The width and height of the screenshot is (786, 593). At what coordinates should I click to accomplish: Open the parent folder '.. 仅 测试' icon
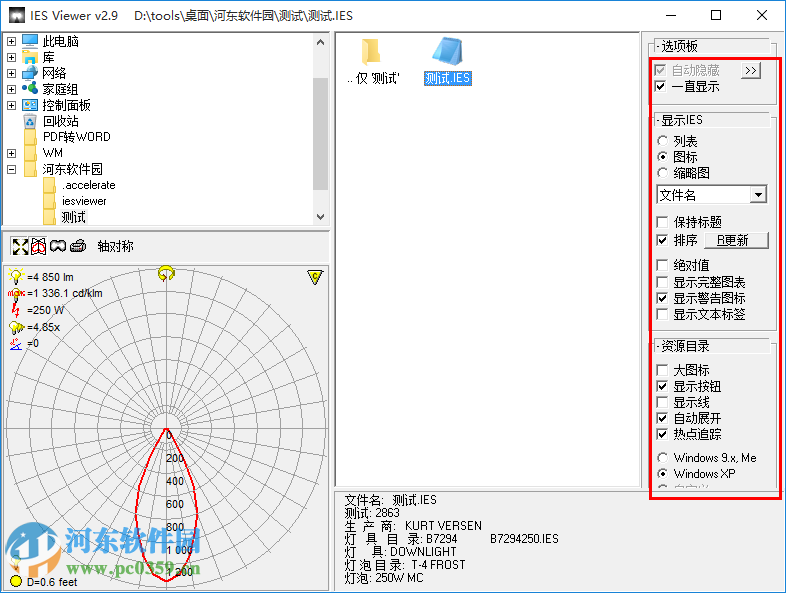tap(370, 52)
